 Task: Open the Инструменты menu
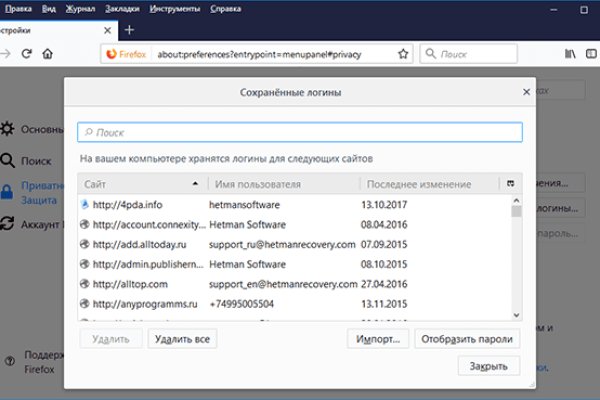tap(173, 8)
